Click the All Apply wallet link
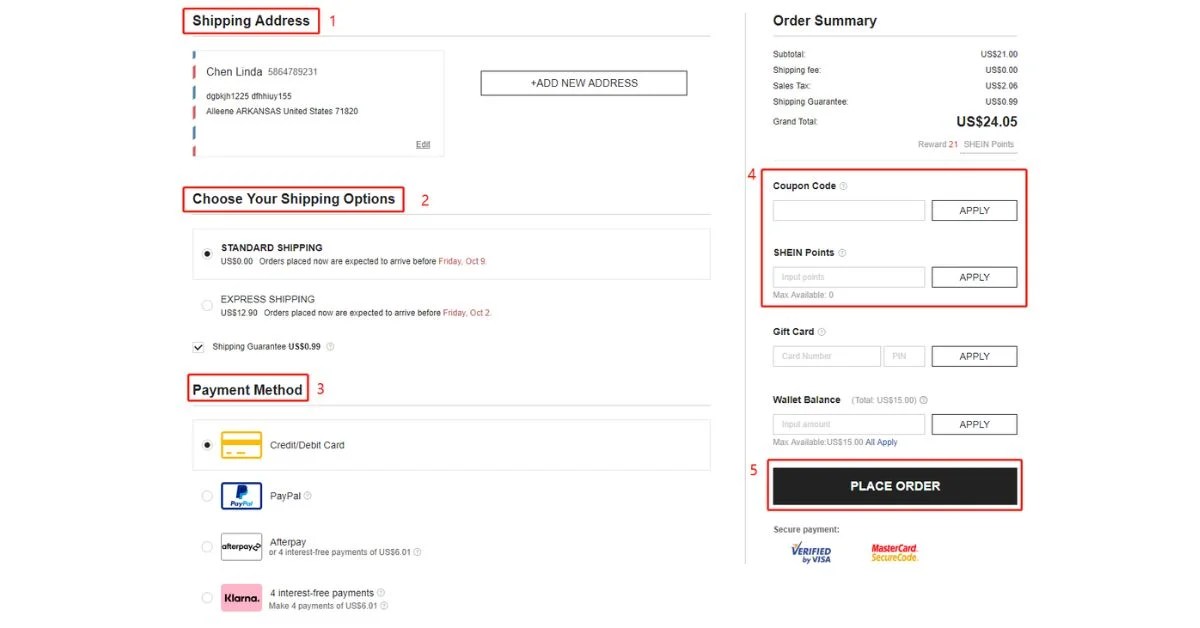 pyautogui.click(x=881, y=441)
